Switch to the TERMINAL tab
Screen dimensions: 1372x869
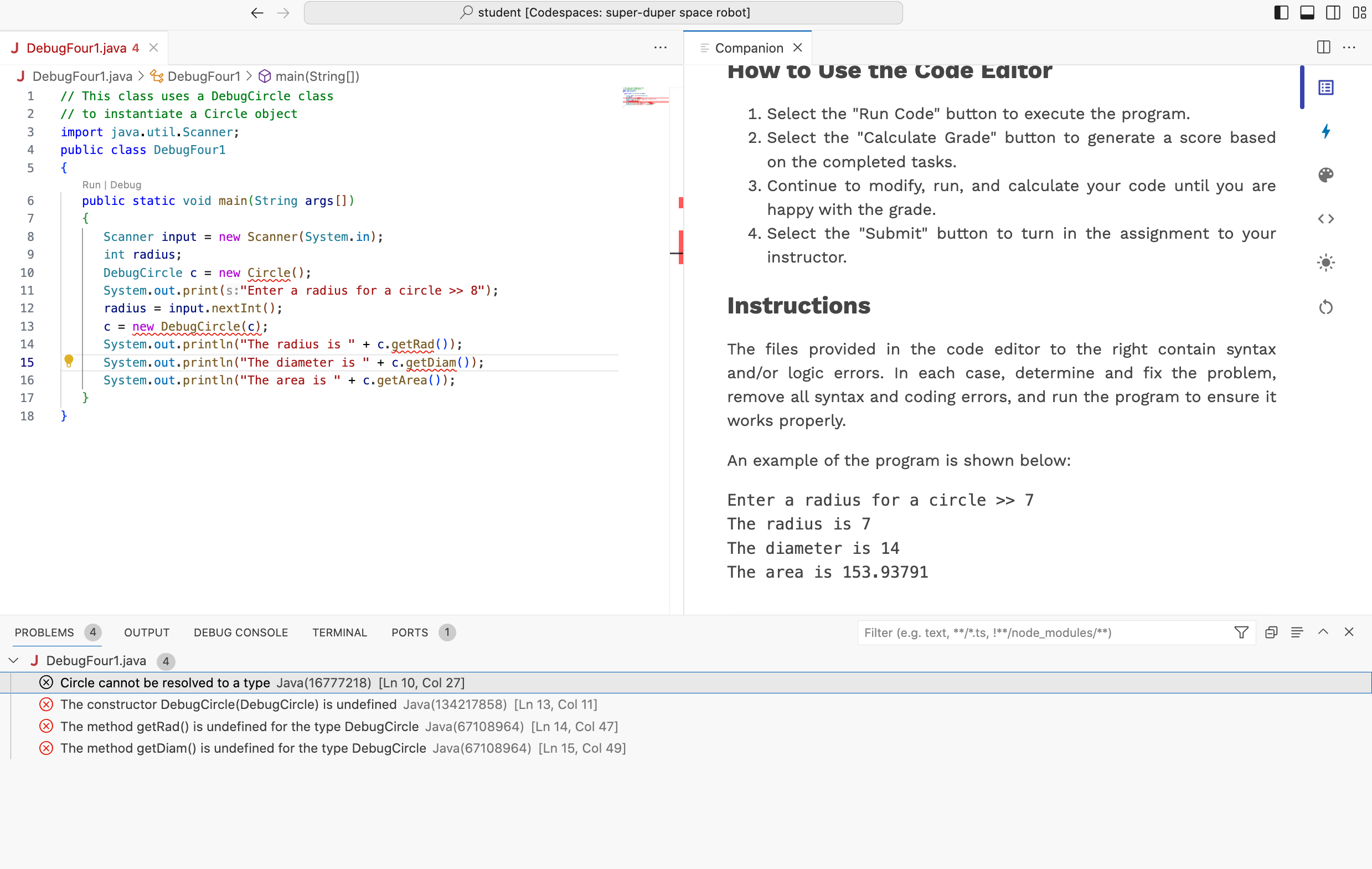(339, 632)
